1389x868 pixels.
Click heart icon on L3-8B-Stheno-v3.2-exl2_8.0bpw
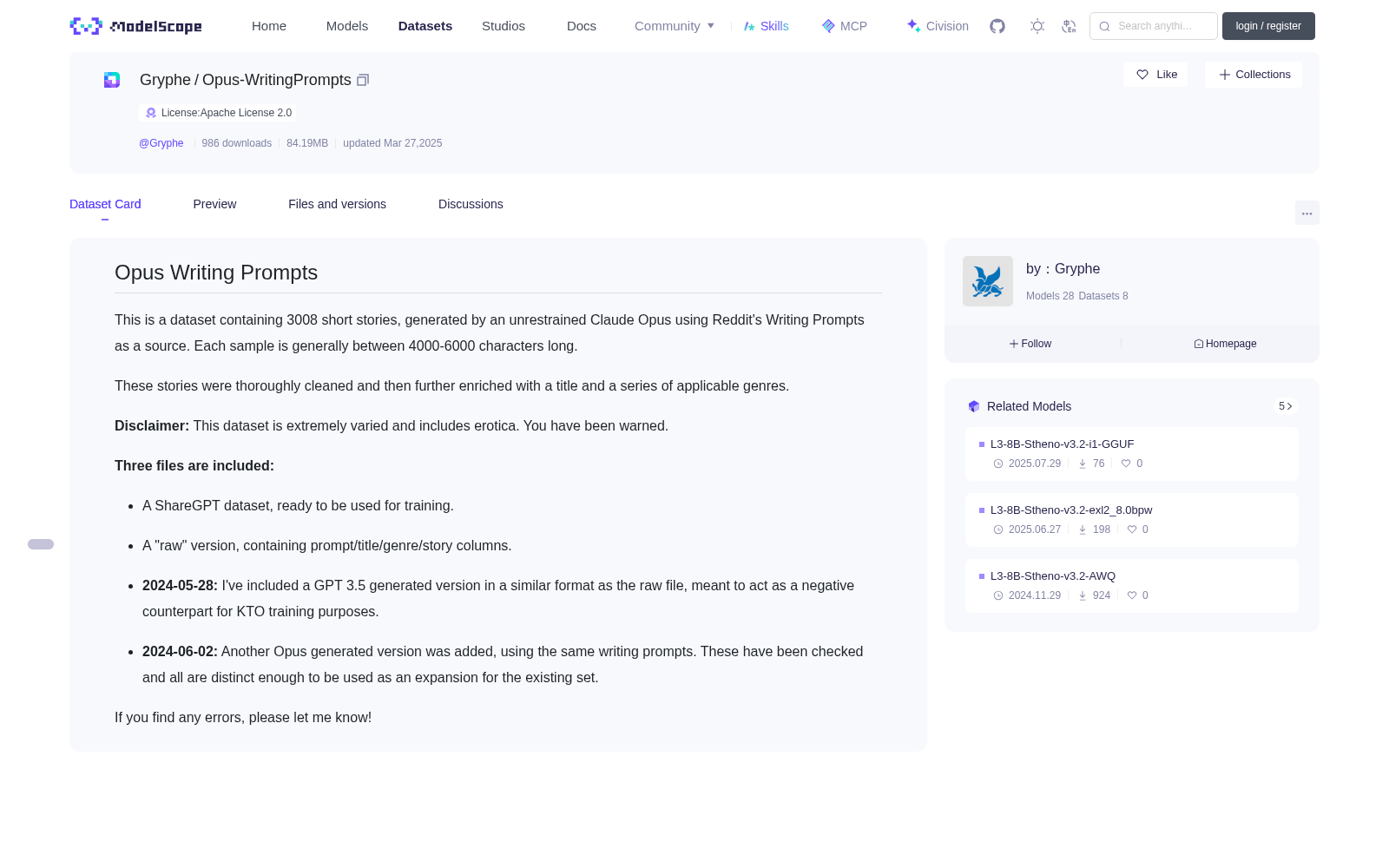1132,529
